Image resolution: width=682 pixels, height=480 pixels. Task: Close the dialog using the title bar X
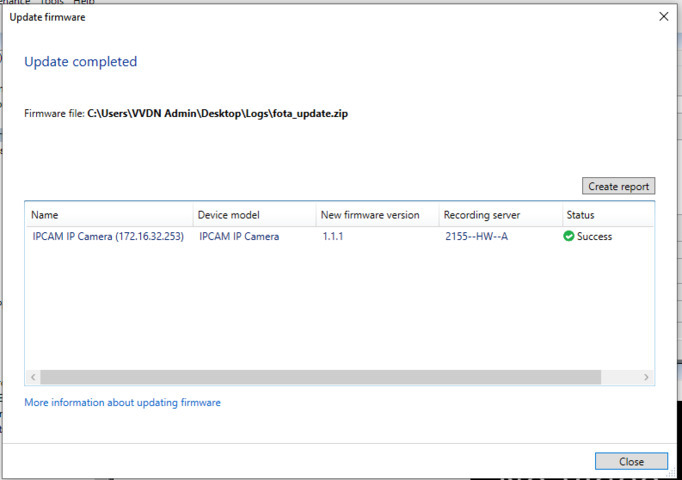tap(663, 16)
